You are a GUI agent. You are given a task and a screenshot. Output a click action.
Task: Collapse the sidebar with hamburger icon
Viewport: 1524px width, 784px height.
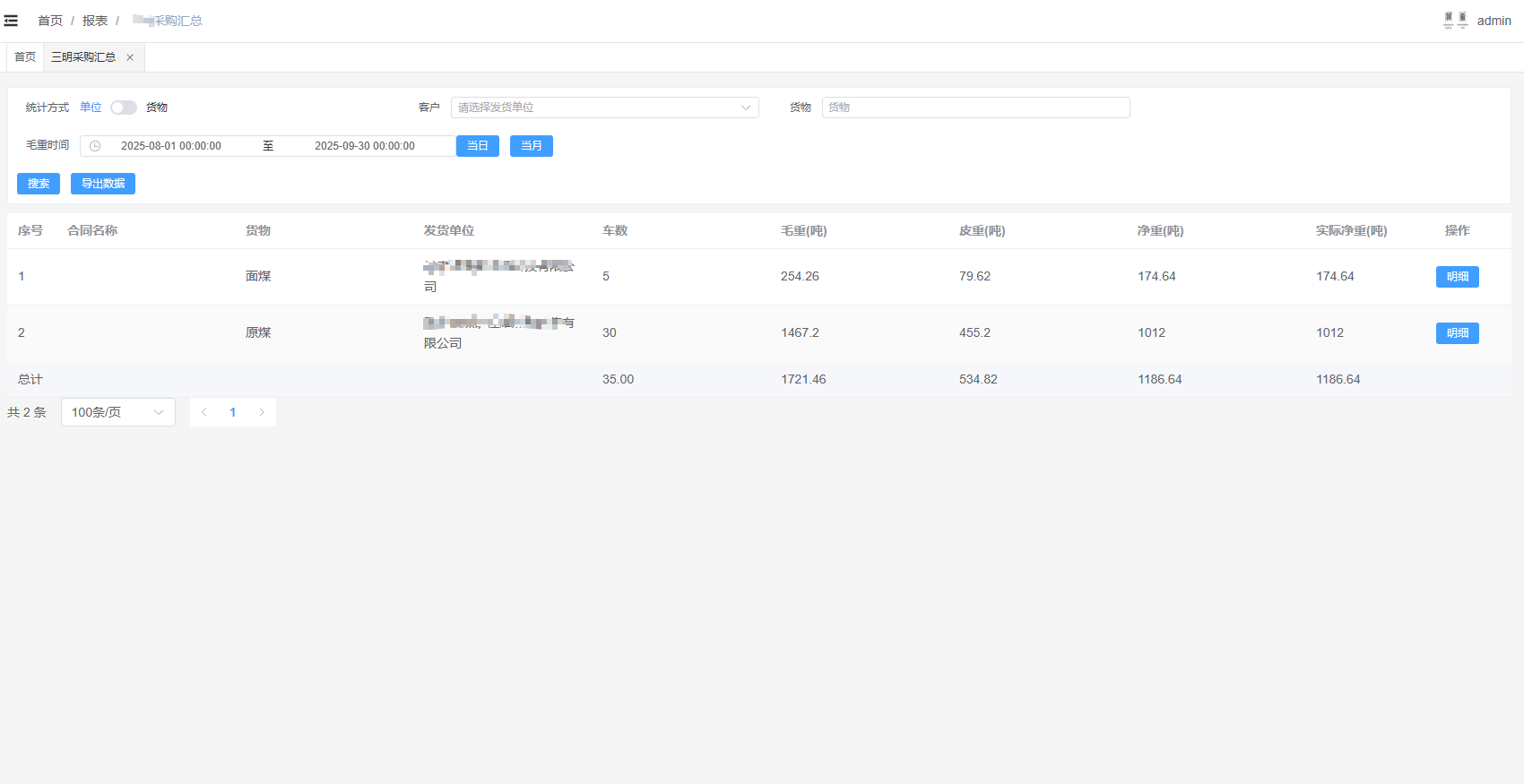click(11, 21)
